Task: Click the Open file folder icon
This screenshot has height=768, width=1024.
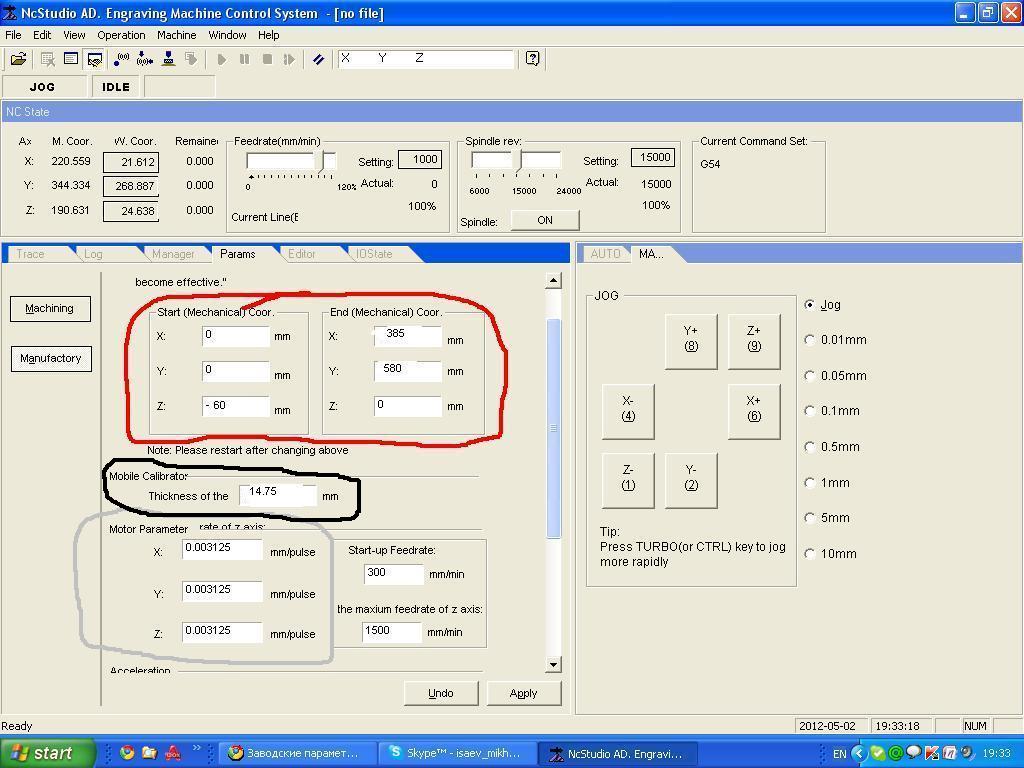Action: click(x=18, y=59)
